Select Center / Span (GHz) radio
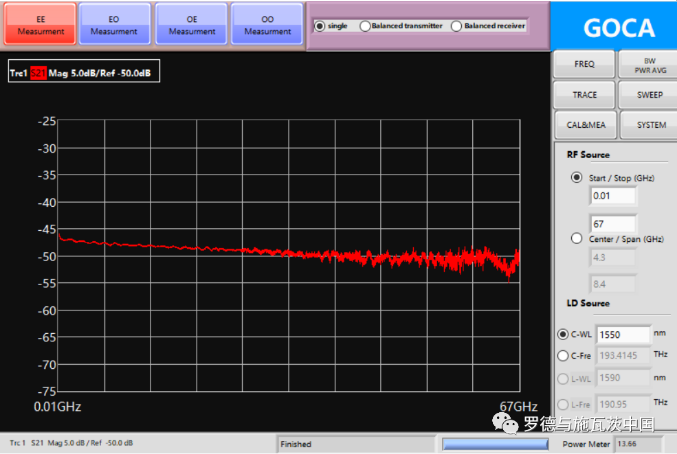Image resolution: width=677 pixels, height=454 pixels. tap(575, 238)
